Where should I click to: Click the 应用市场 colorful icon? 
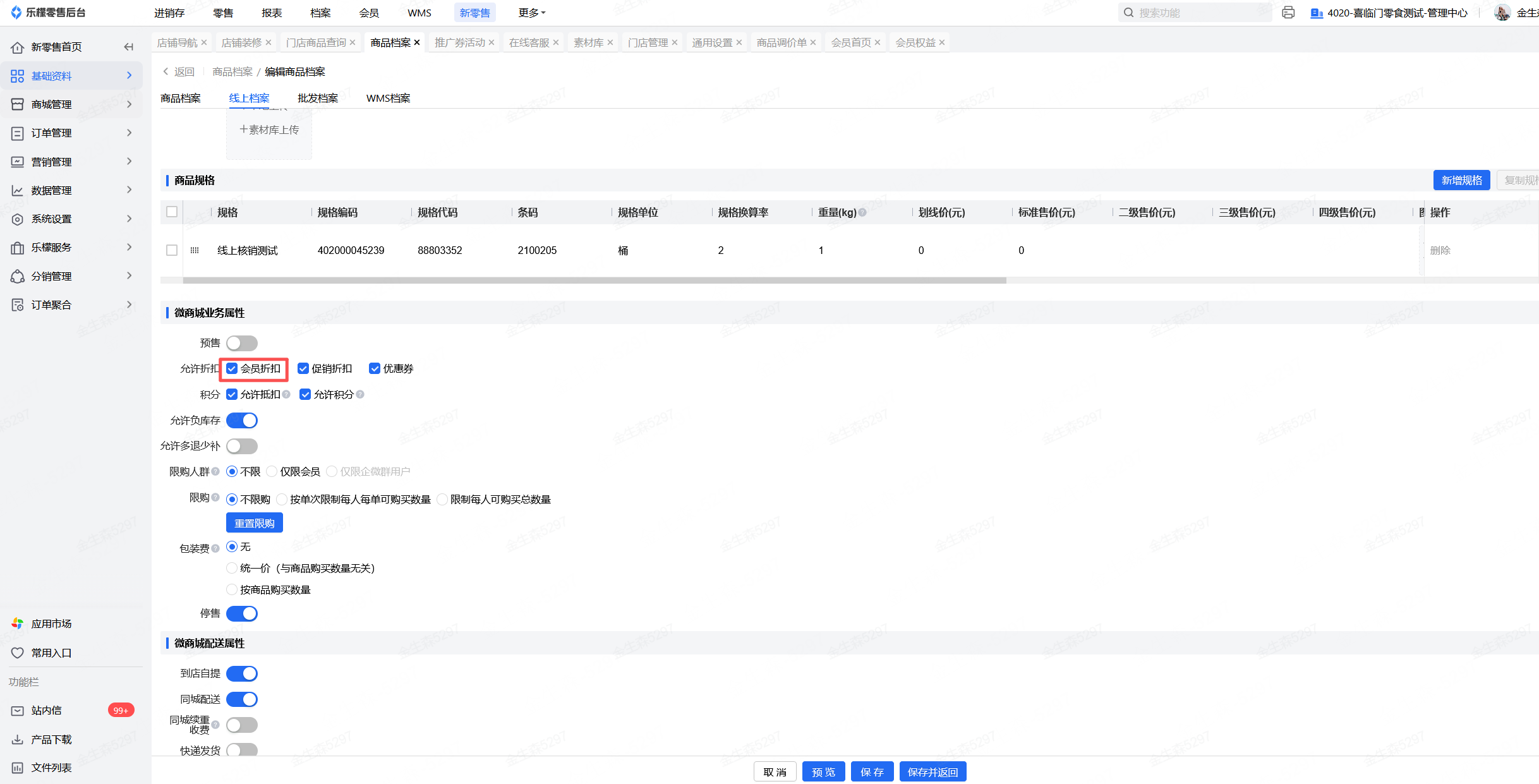click(18, 624)
